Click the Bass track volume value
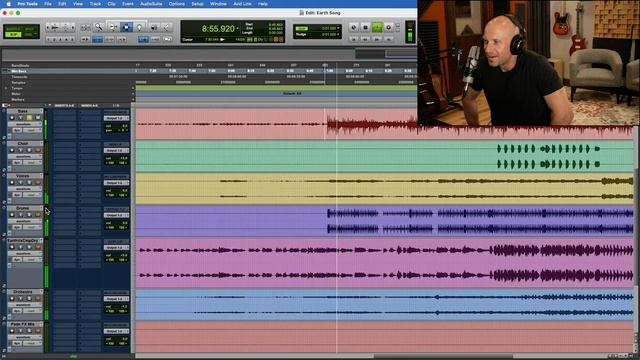This screenshot has width=640, height=360. click(124, 126)
